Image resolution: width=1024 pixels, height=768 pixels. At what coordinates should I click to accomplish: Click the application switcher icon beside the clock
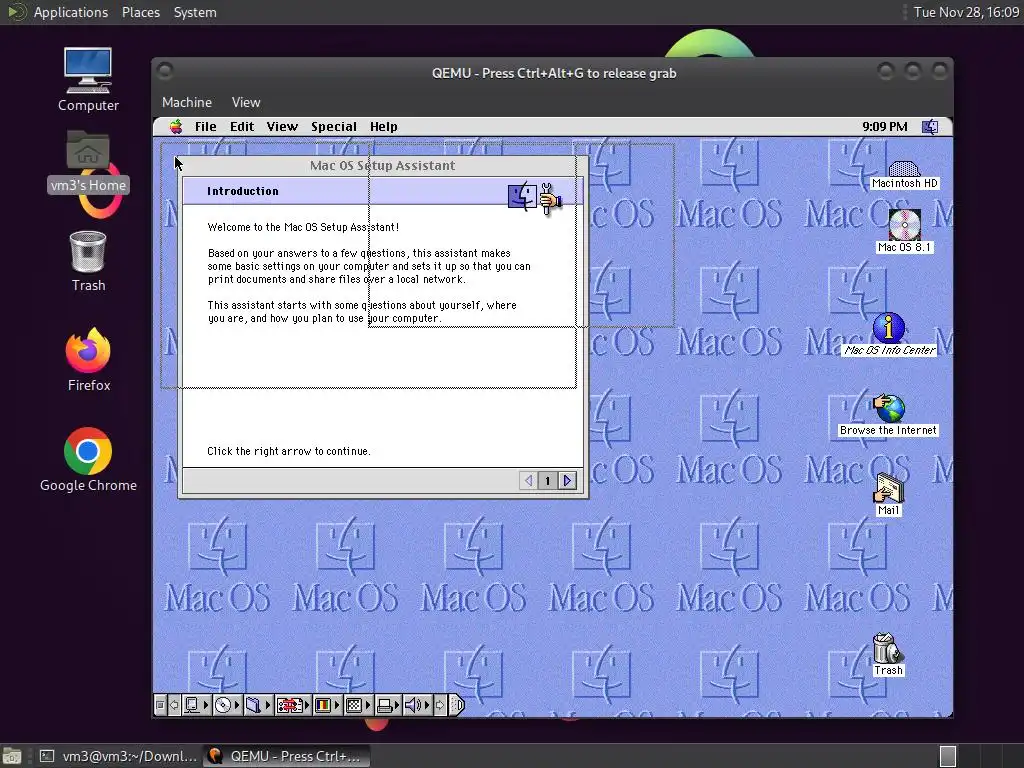coord(930,127)
